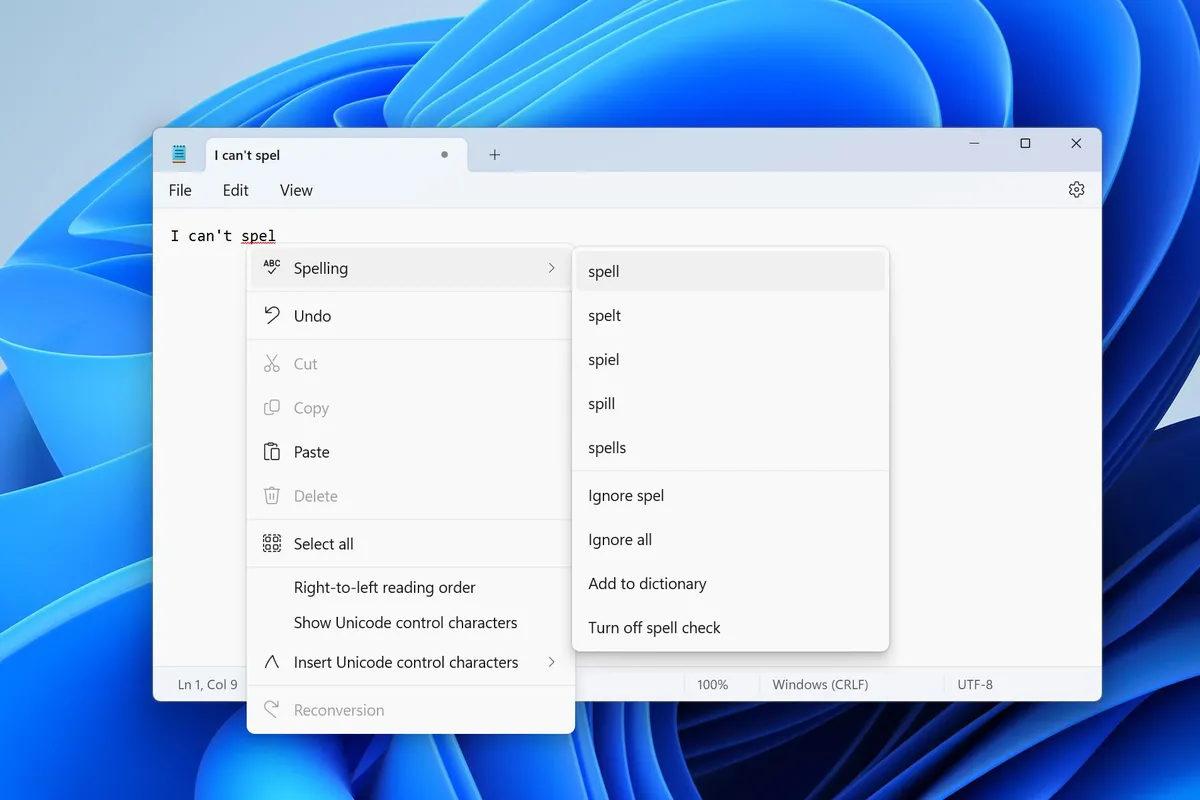This screenshot has height=800, width=1200.
Task: Click the Copy pages icon
Action: [x=270, y=407]
